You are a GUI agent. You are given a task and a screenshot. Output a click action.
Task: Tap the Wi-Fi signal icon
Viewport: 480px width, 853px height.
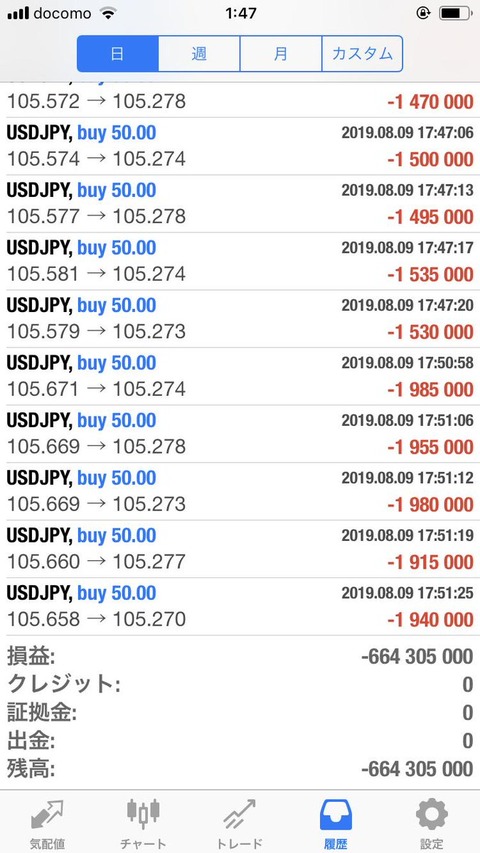point(109,14)
